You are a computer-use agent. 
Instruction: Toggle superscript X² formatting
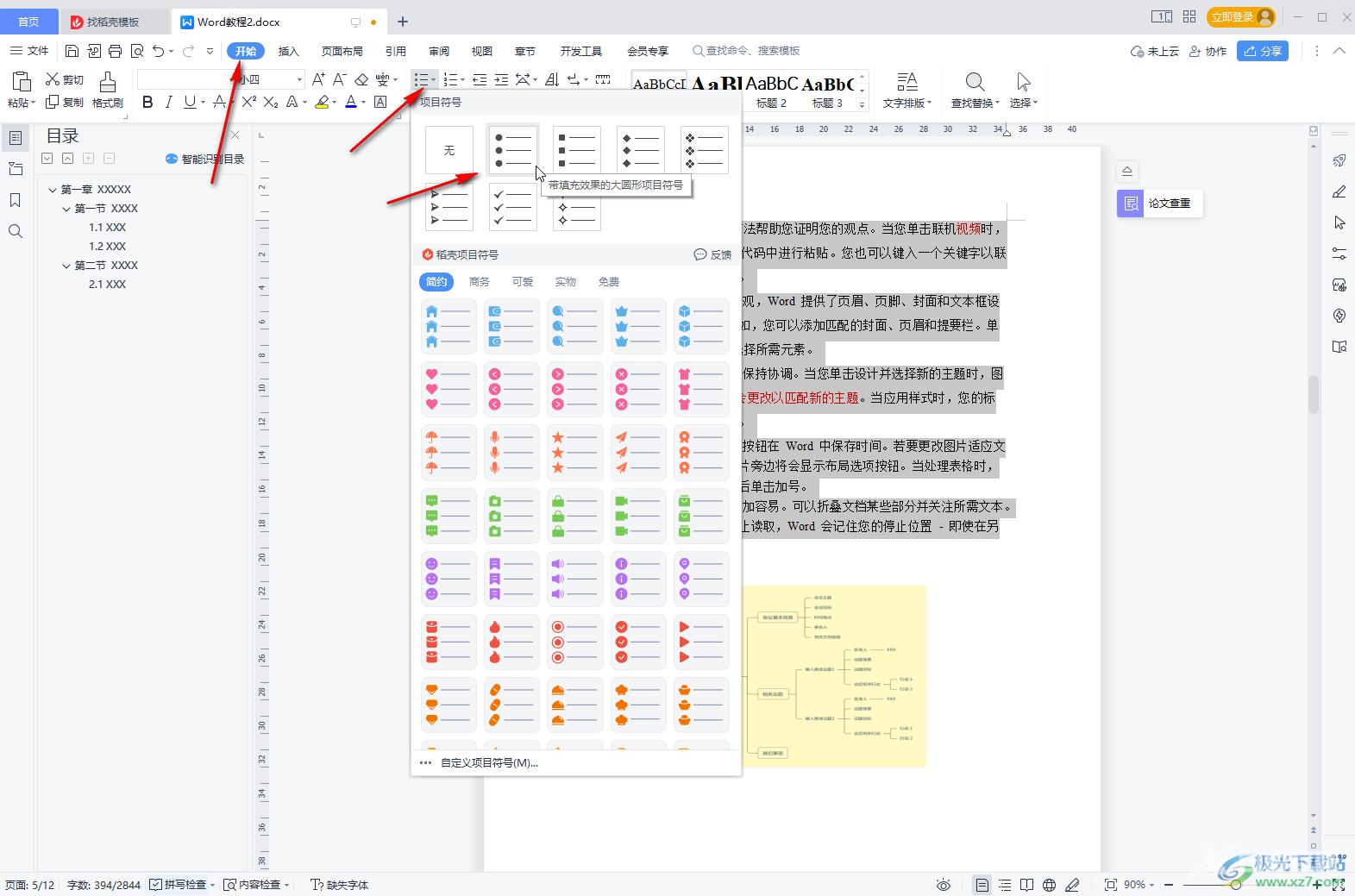tap(248, 102)
